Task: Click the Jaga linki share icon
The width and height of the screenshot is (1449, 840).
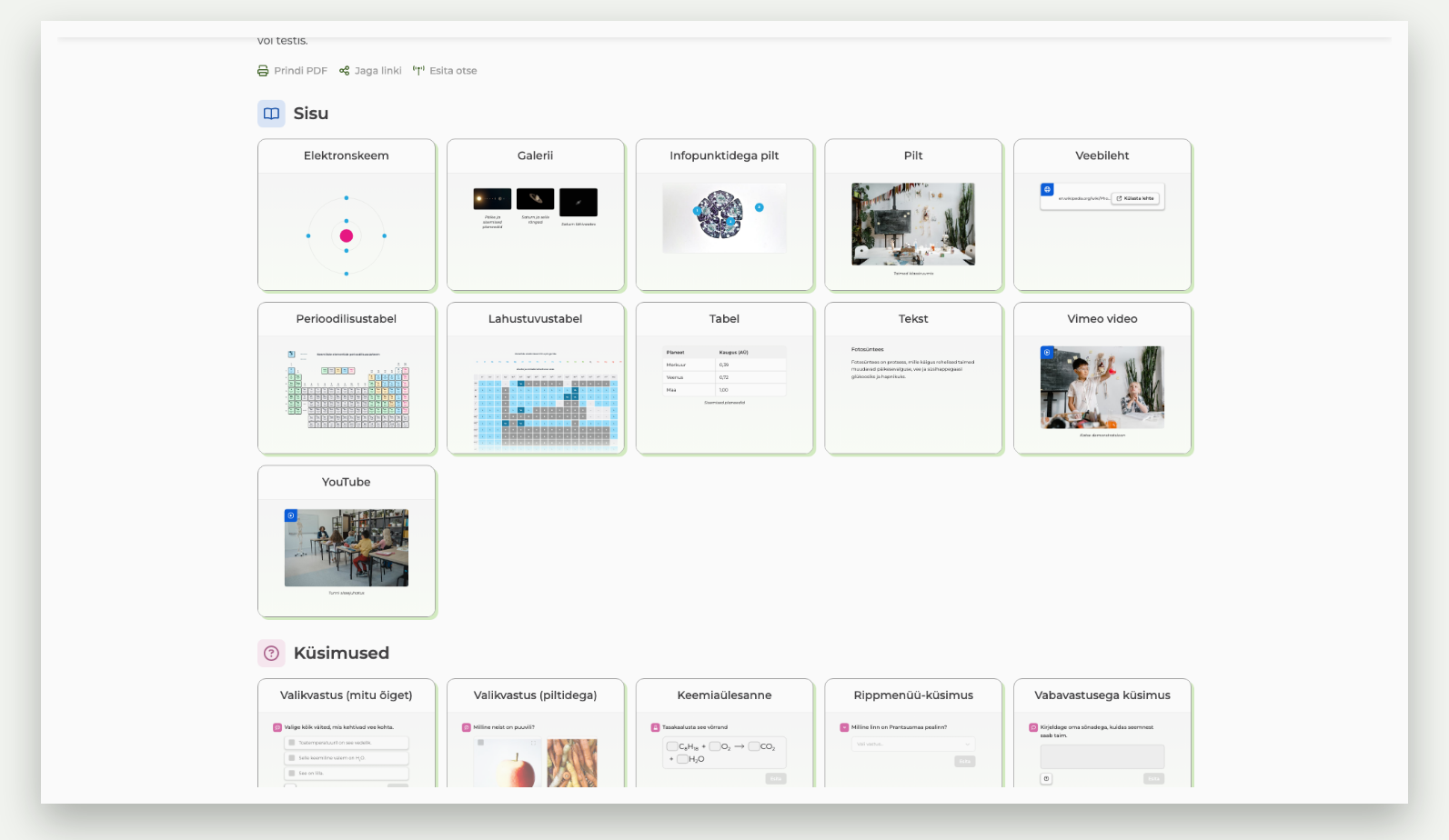Action: 345,71
